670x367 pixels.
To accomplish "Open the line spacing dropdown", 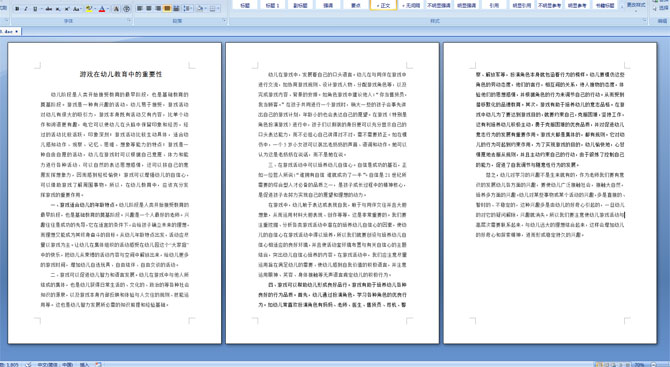I will pos(188,9).
